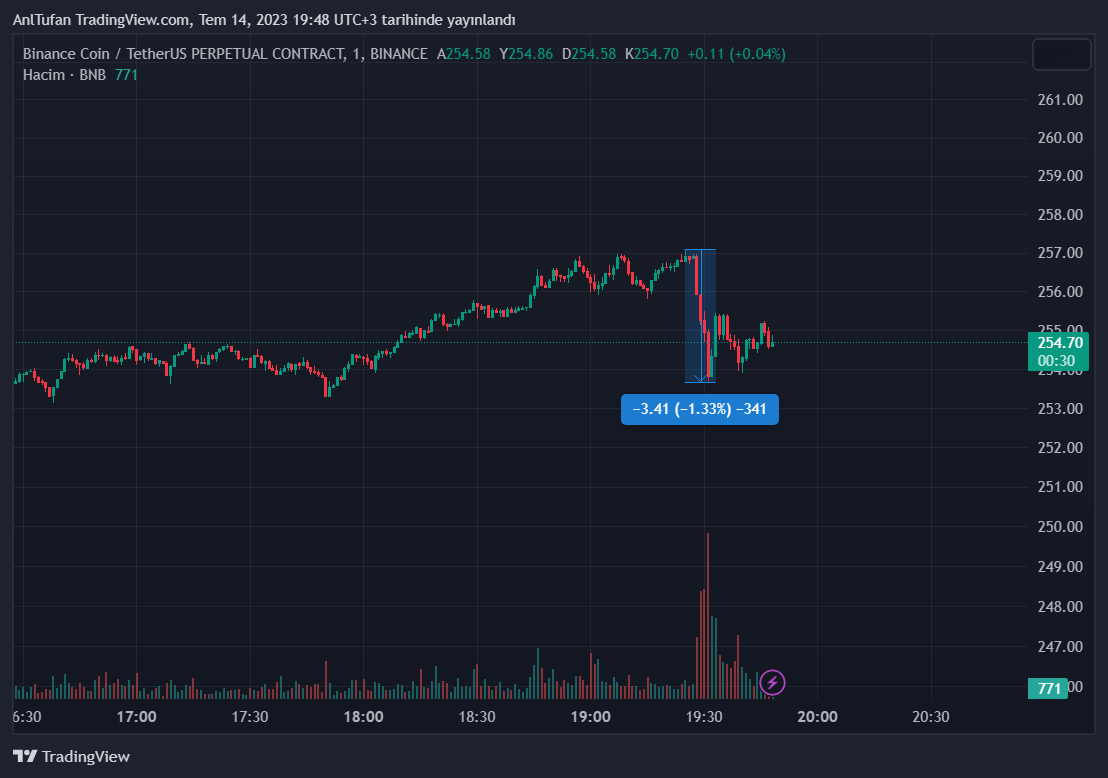Click the 17:00 label on time axis
The width and height of the screenshot is (1108, 778).
click(136, 716)
